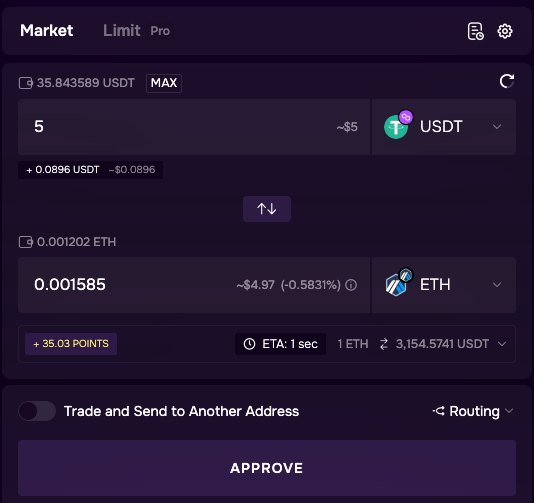Toggle Trade and Send to Another Address
This screenshot has width=534, height=503.
(x=37, y=411)
